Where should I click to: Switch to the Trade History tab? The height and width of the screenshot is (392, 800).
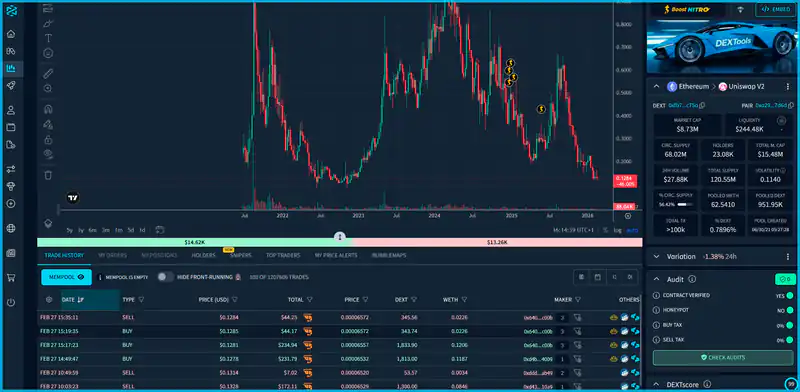click(64, 255)
